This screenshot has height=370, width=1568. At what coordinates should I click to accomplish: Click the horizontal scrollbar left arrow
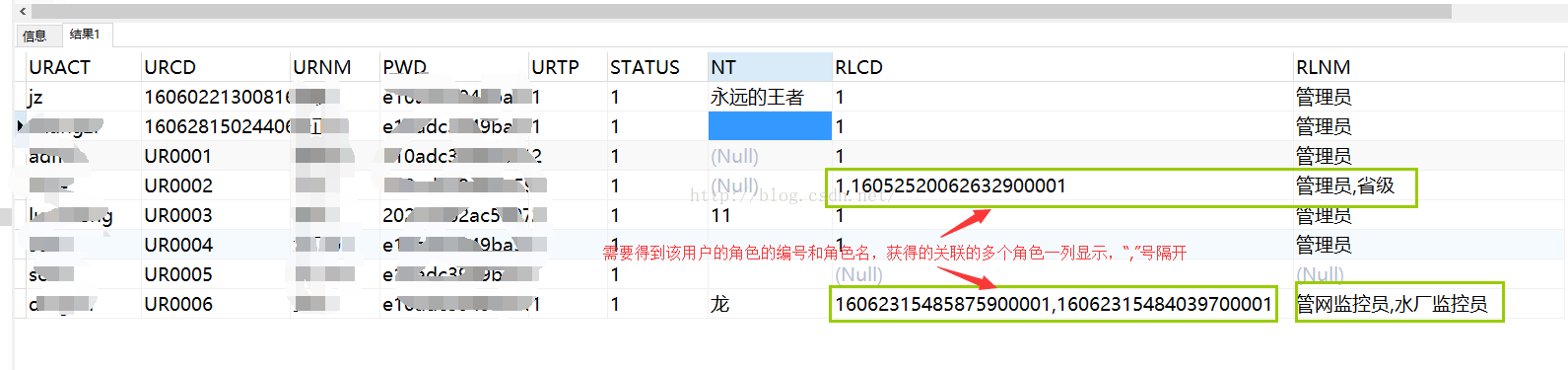(x=23, y=11)
